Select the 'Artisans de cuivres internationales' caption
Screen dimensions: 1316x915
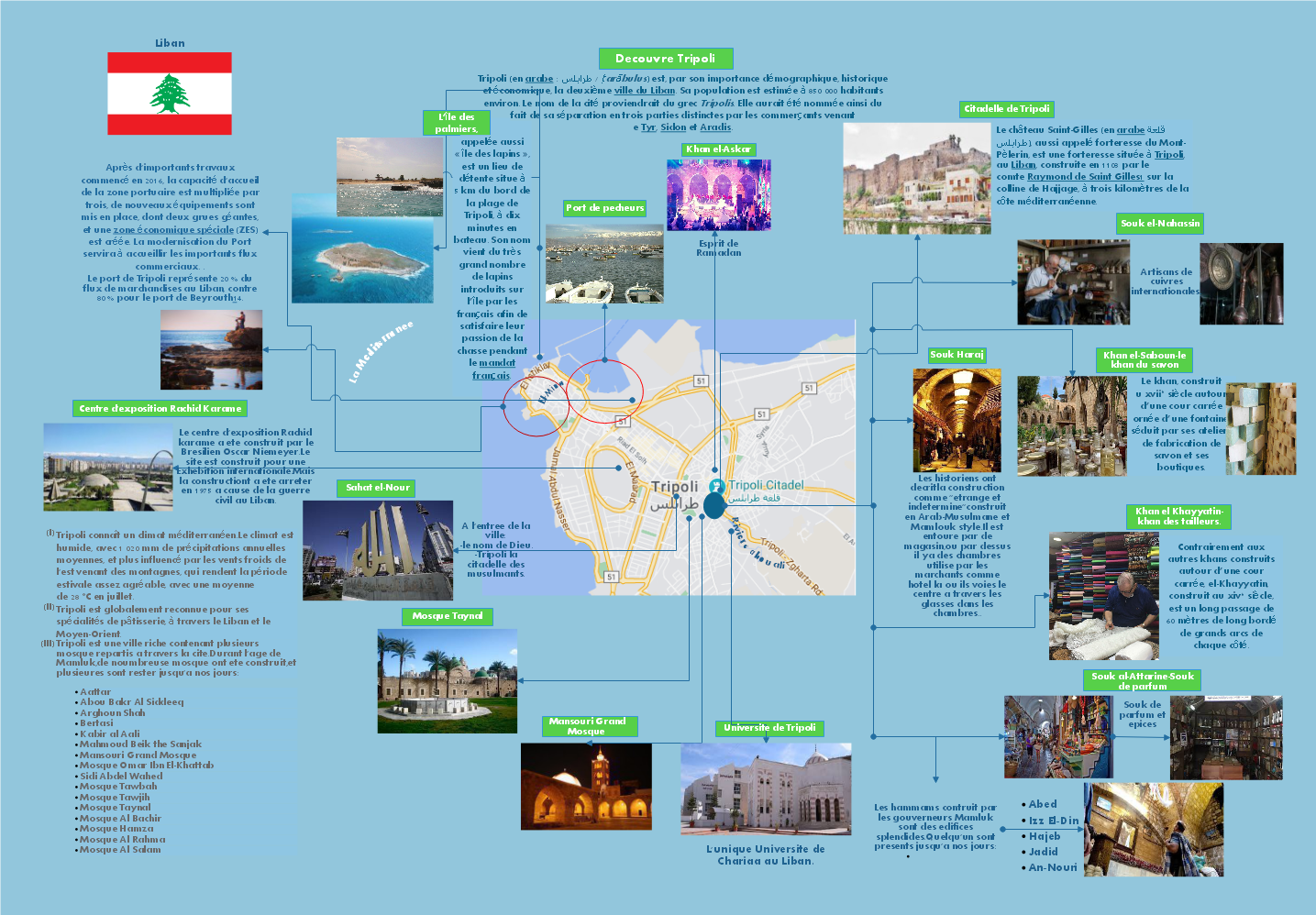pos(1166,281)
